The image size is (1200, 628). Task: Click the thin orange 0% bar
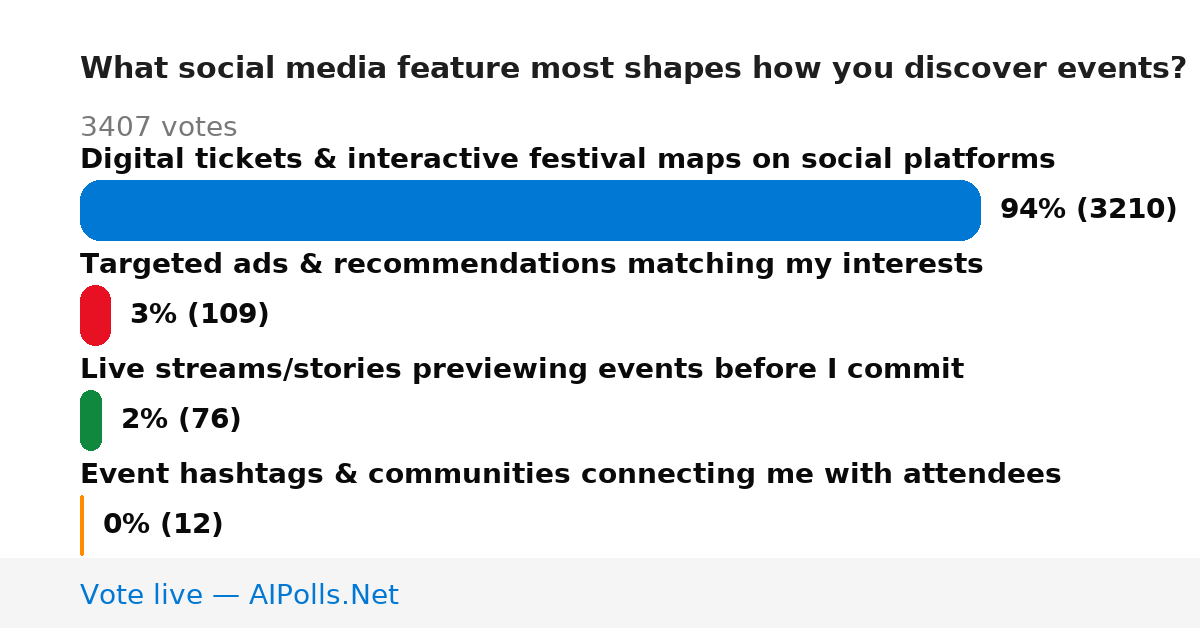(82, 525)
